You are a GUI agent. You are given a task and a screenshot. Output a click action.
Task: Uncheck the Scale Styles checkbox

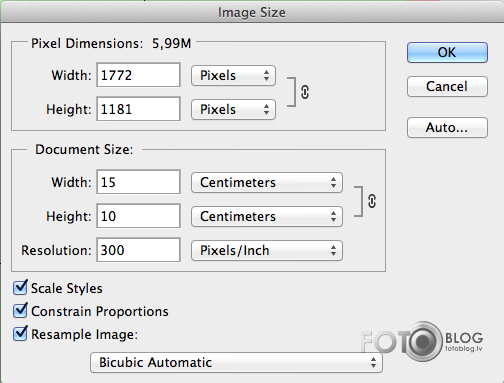coord(20,288)
